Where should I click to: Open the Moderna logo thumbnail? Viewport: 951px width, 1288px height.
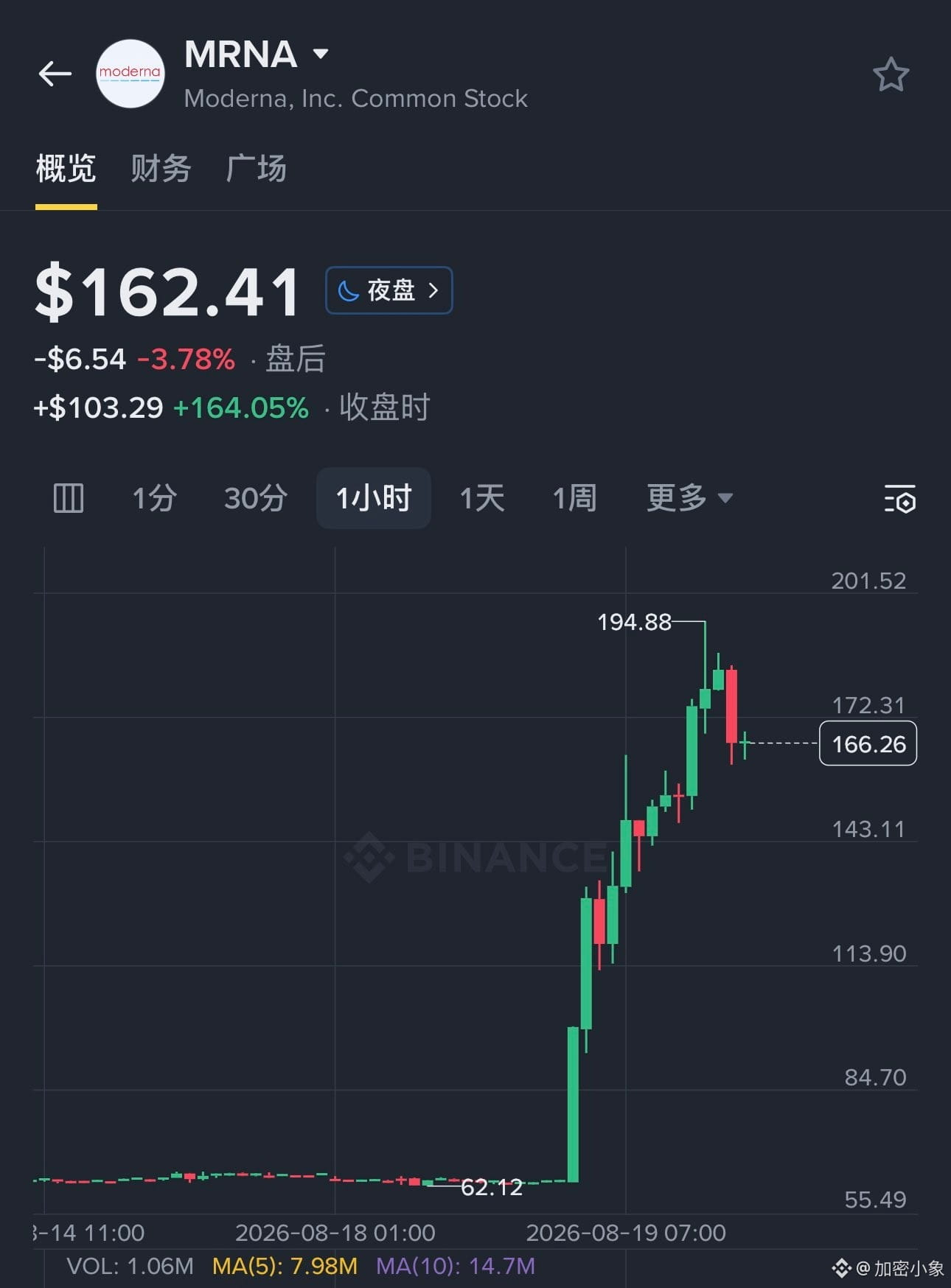click(x=130, y=74)
